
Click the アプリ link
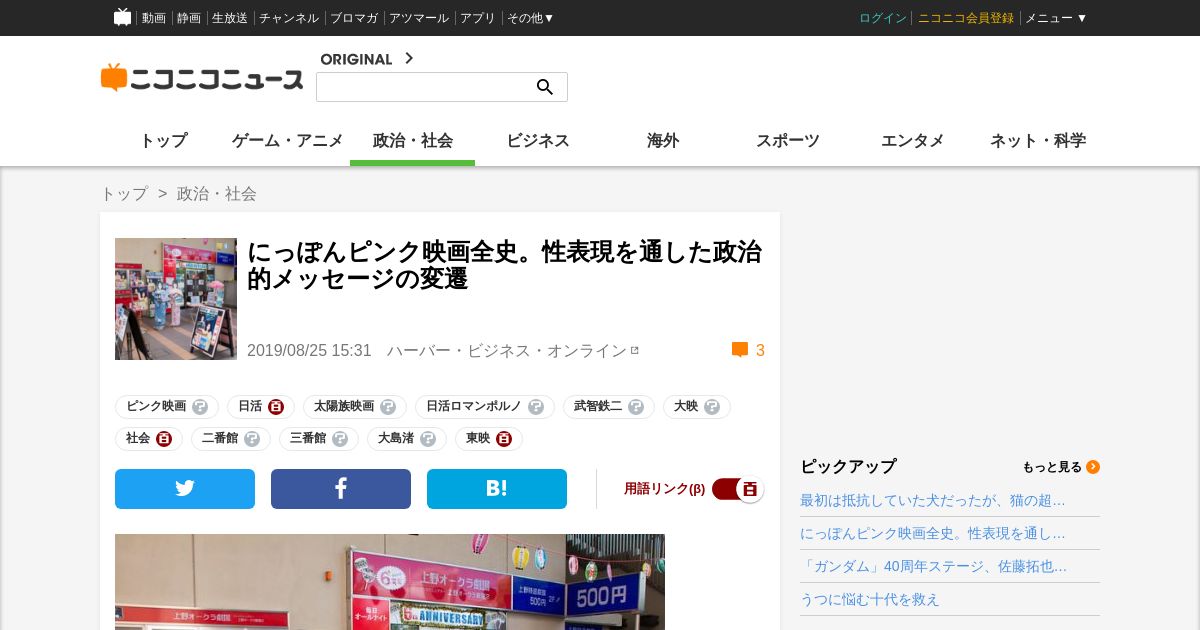[478, 18]
